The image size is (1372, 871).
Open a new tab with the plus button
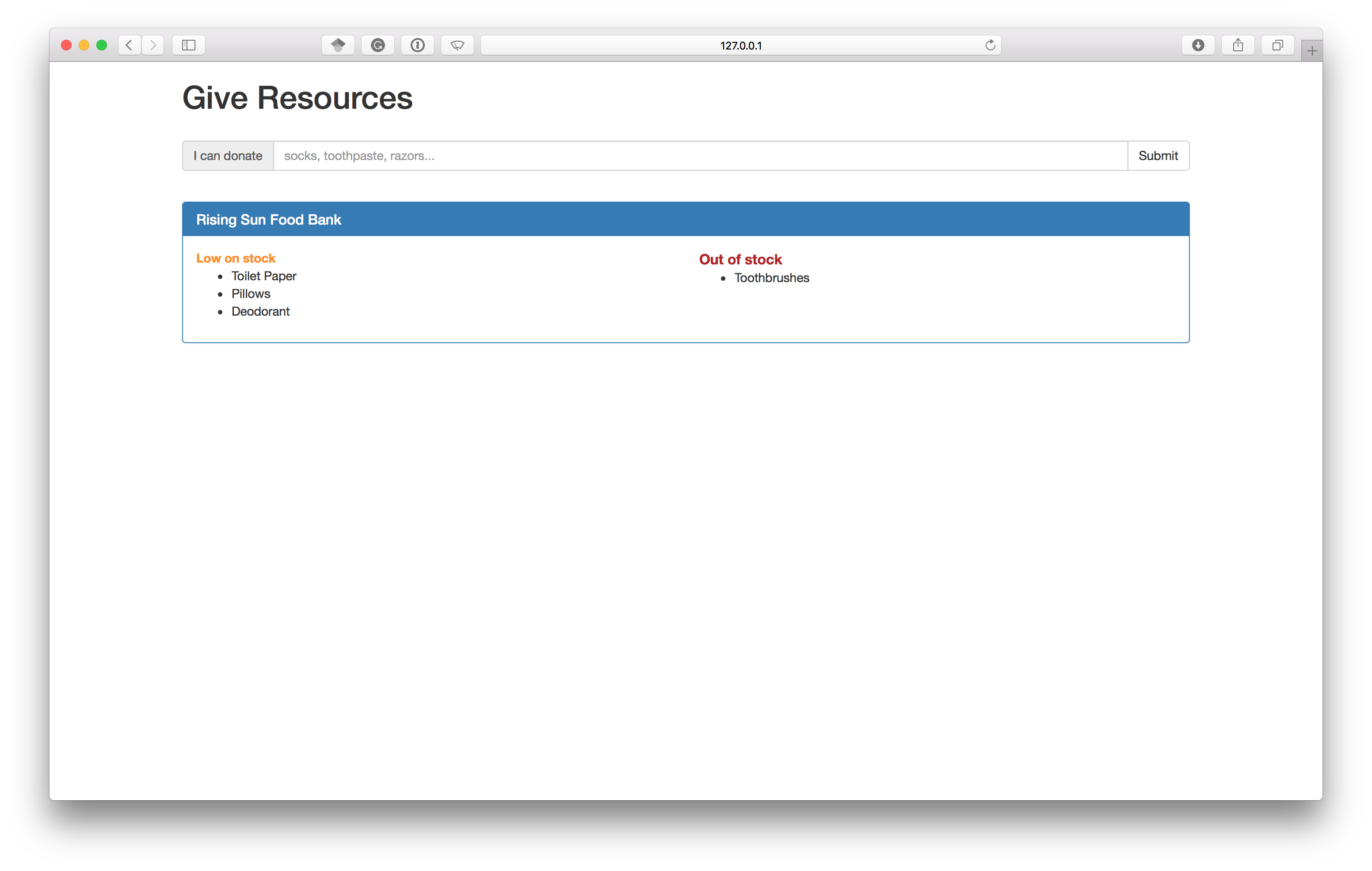pos(1311,51)
